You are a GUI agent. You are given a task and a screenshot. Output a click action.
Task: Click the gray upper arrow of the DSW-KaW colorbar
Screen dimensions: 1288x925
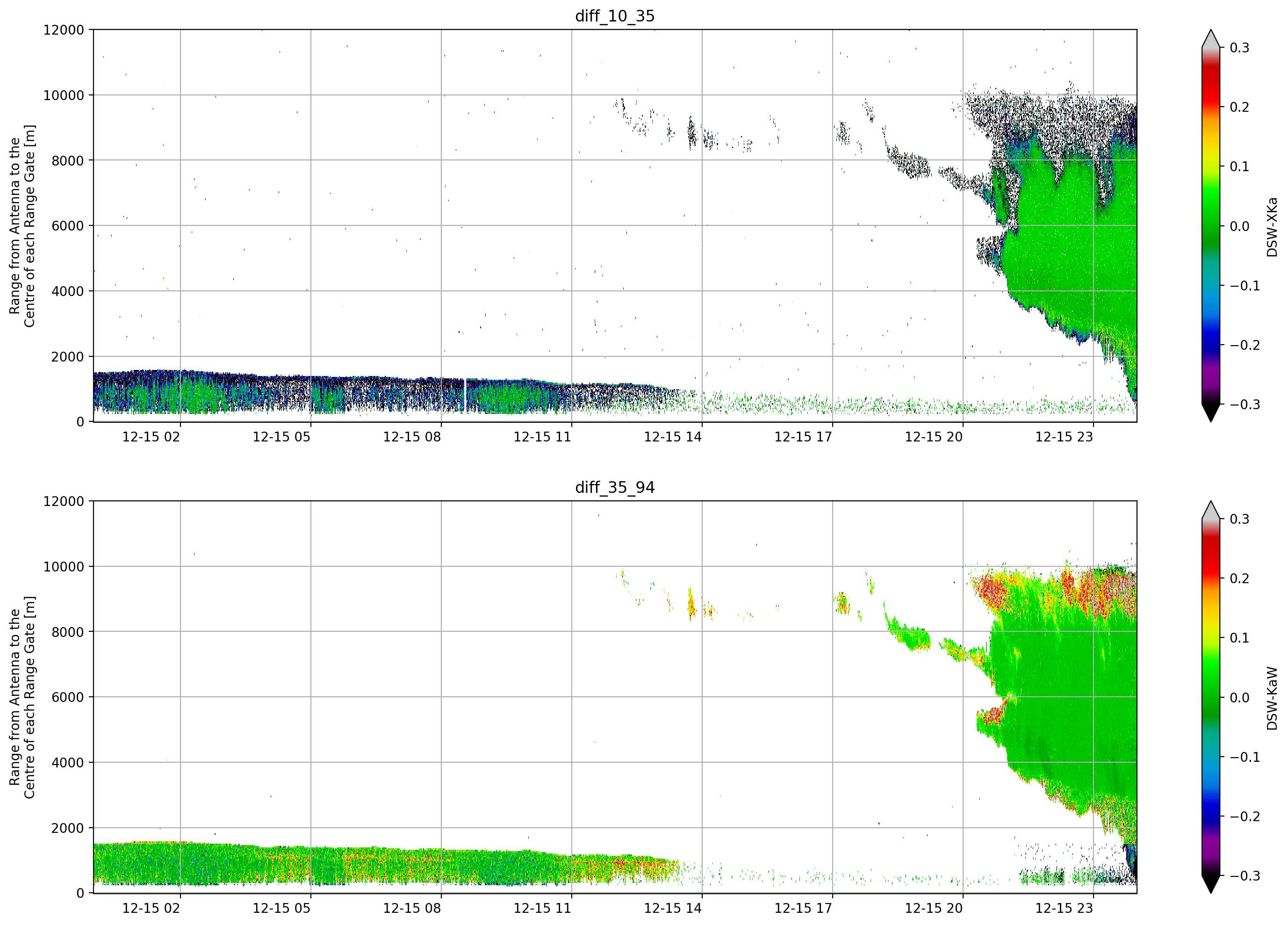pos(1211,510)
